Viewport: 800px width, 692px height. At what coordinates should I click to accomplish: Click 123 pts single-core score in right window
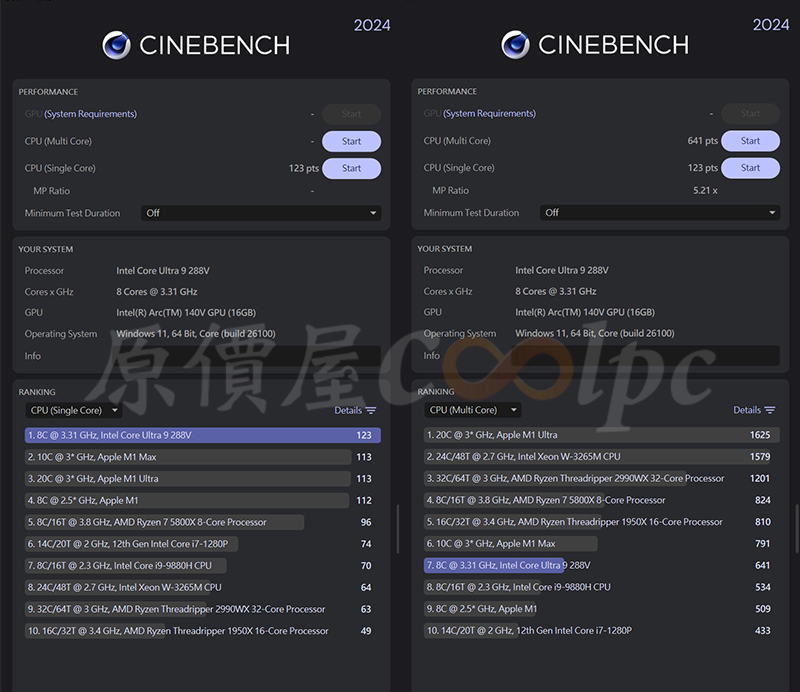click(703, 168)
